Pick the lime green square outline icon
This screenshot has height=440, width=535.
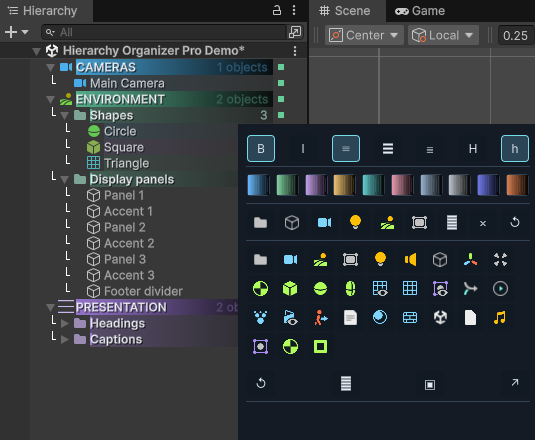tap(320, 347)
